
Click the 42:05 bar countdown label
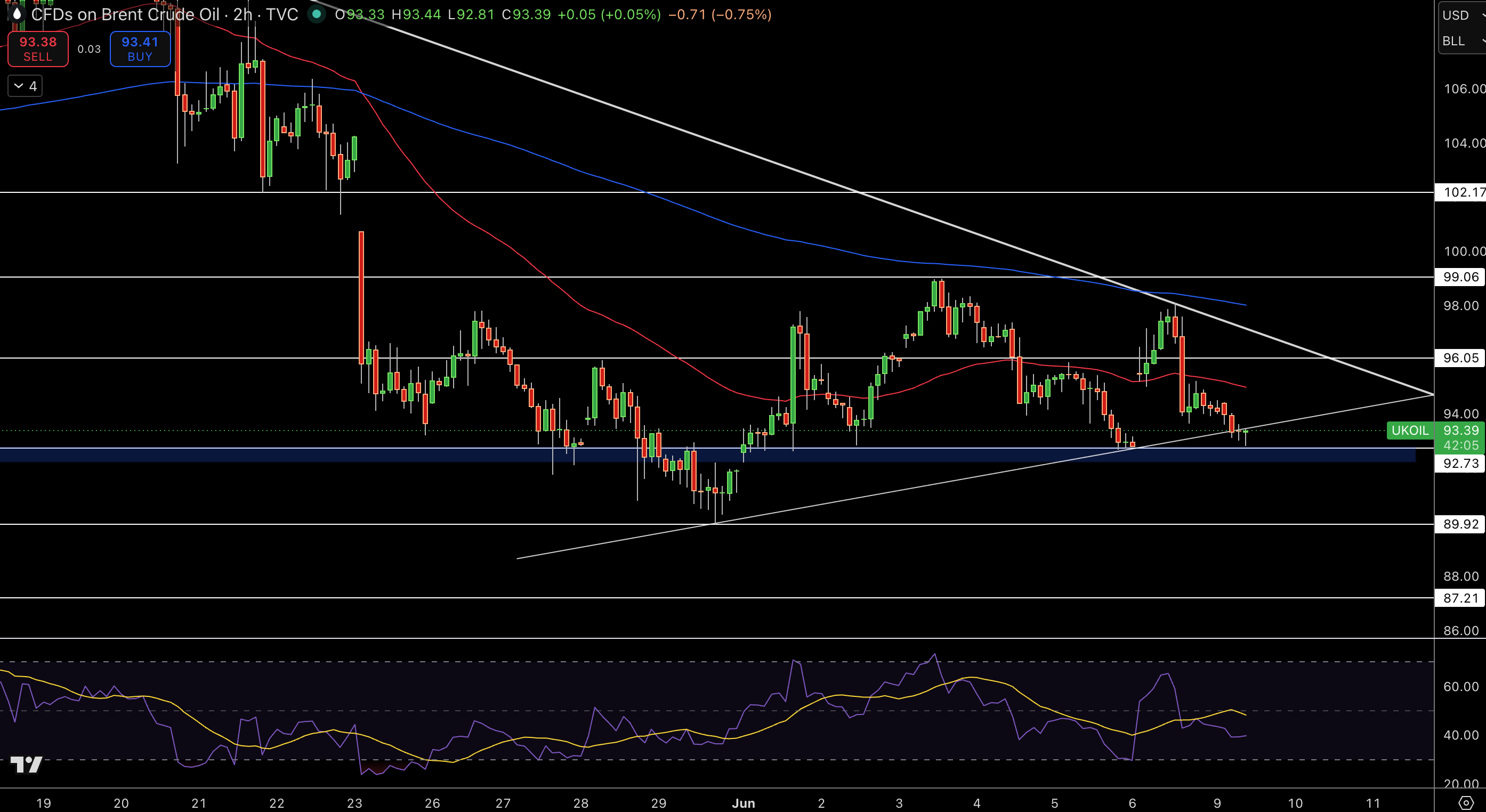coord(1460,445)
